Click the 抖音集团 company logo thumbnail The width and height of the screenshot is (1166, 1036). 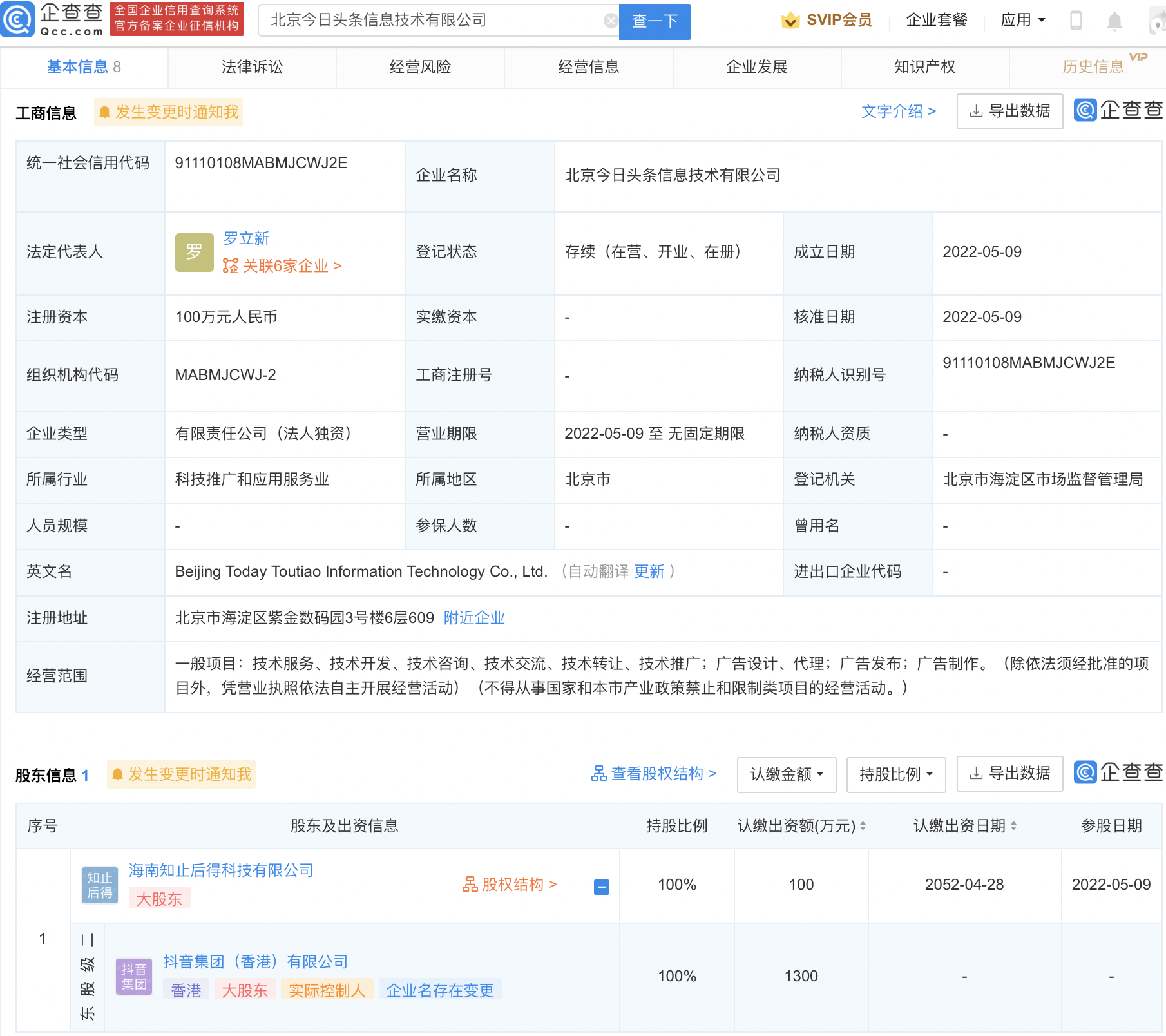(134, 977)
